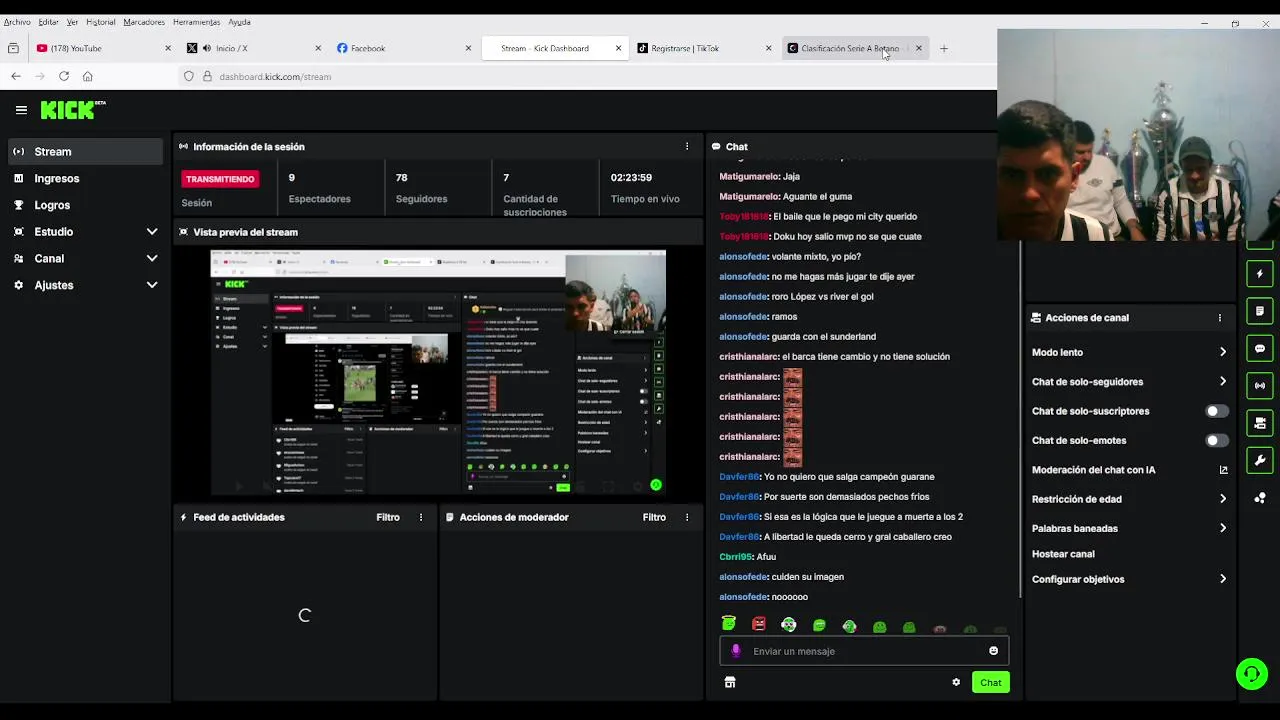Viewport: 1280px width, 720px height.
Task: Open the Historial menu
Action: click(x=101, y=22)
